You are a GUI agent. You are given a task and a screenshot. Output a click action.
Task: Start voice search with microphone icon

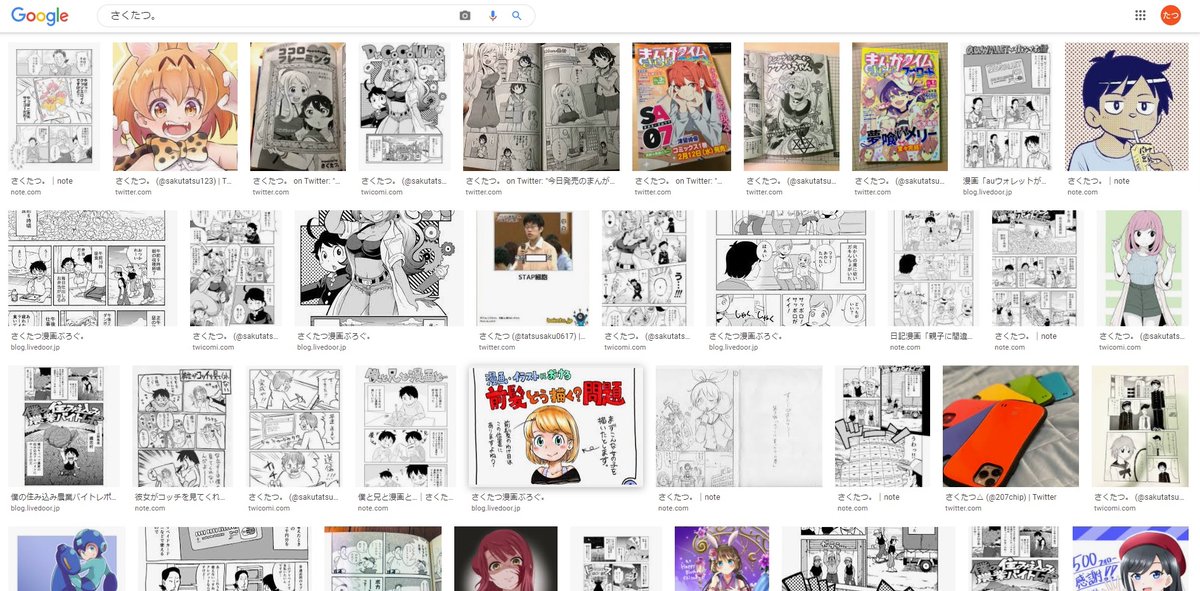pos(492,16)
